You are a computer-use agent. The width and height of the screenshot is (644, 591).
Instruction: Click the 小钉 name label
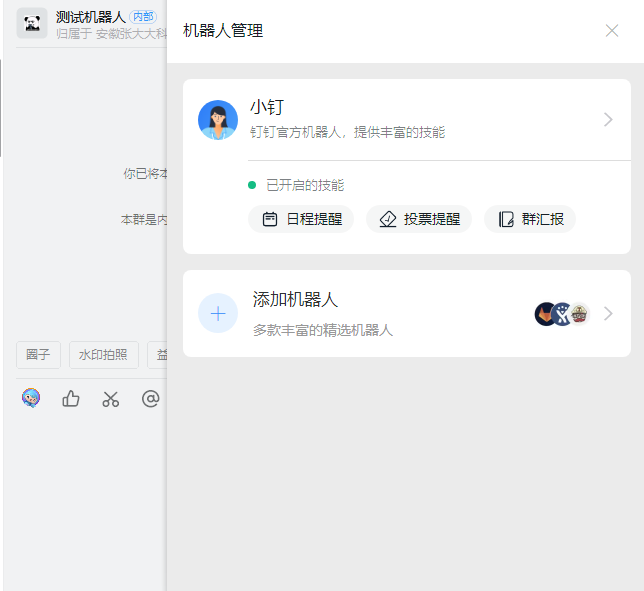(267, 107)
